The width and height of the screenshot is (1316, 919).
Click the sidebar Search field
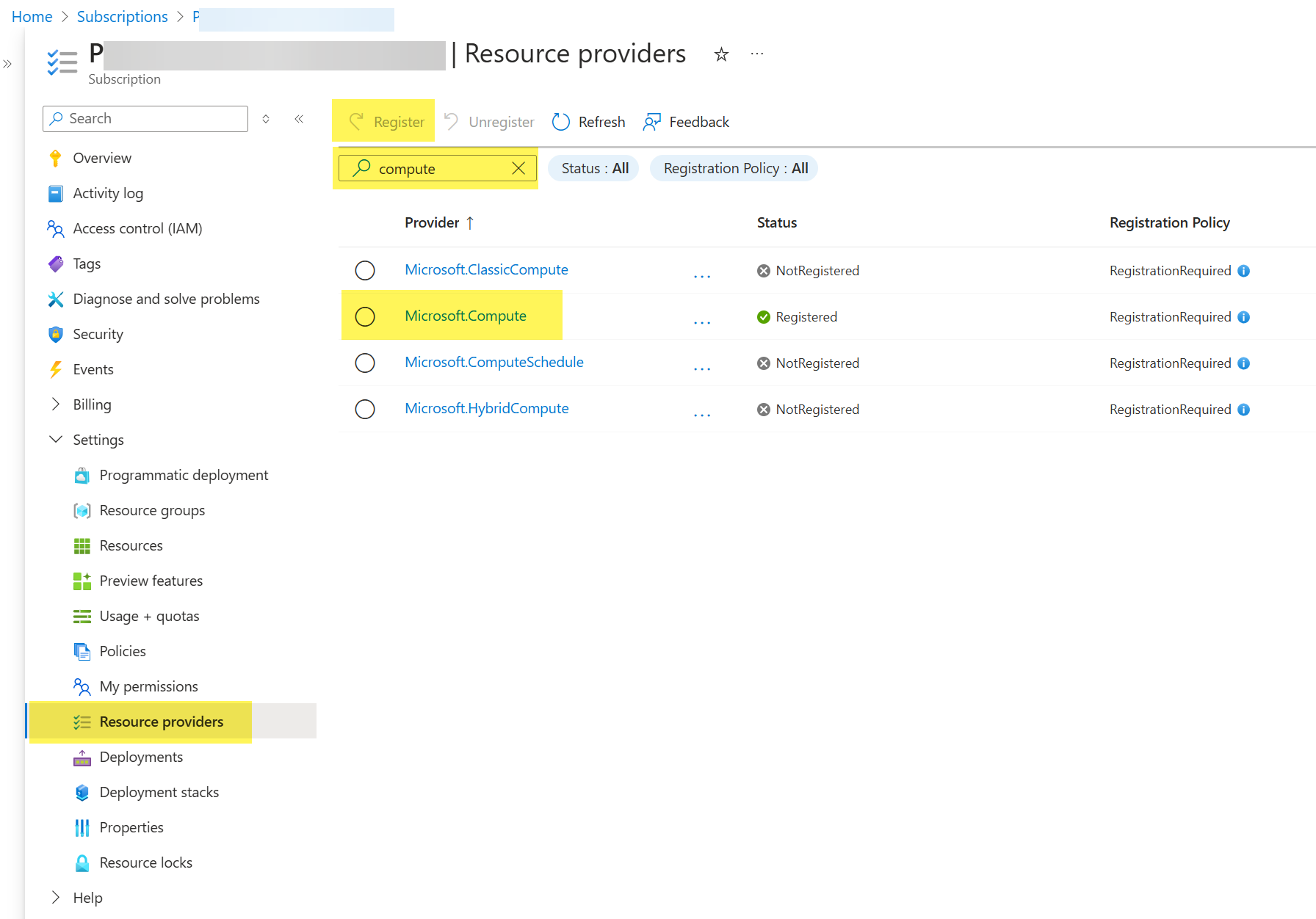pos(145,119)
